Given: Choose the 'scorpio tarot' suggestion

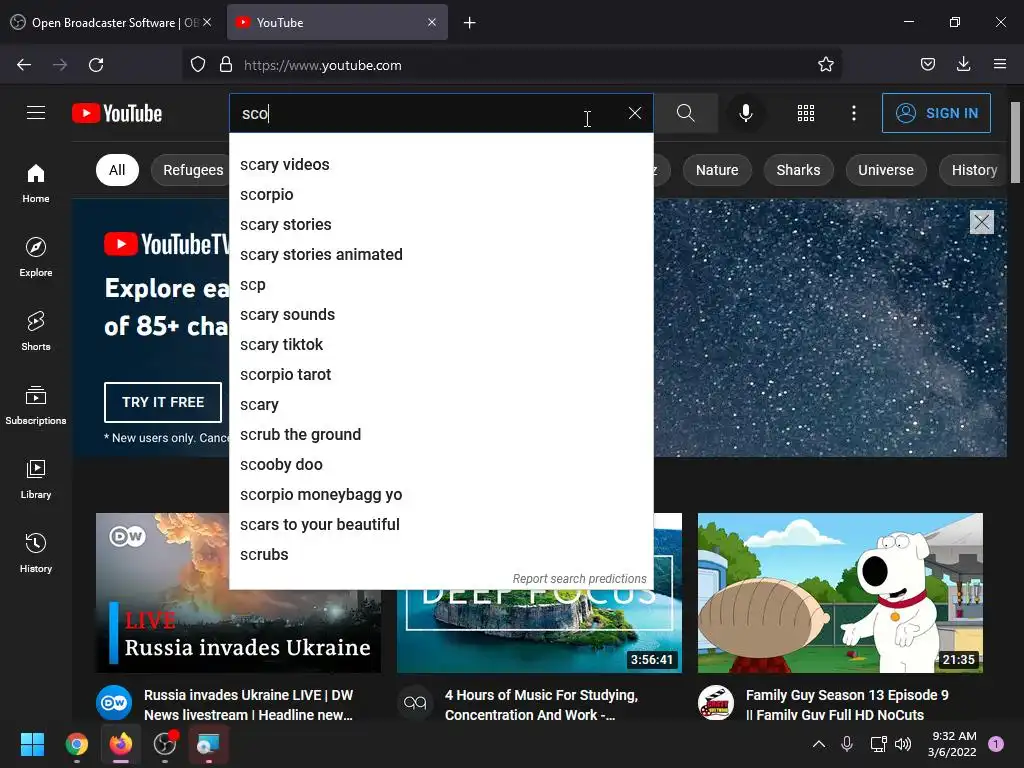Looking at the screenshot, I should click(441, 375).
